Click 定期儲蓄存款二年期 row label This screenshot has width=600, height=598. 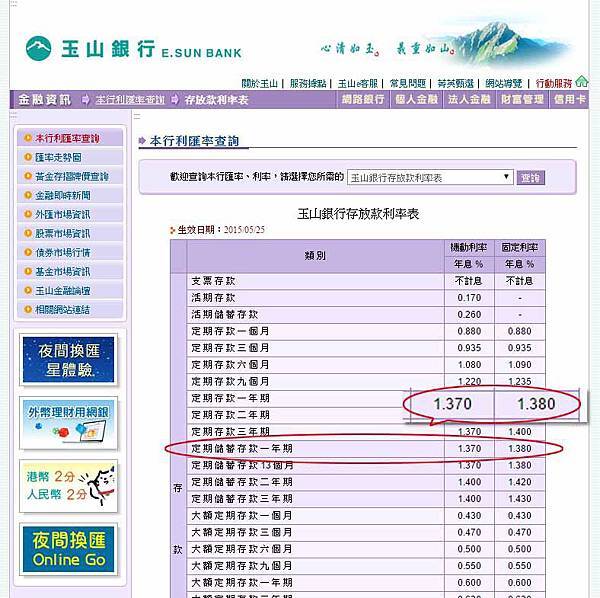(242, 482)
